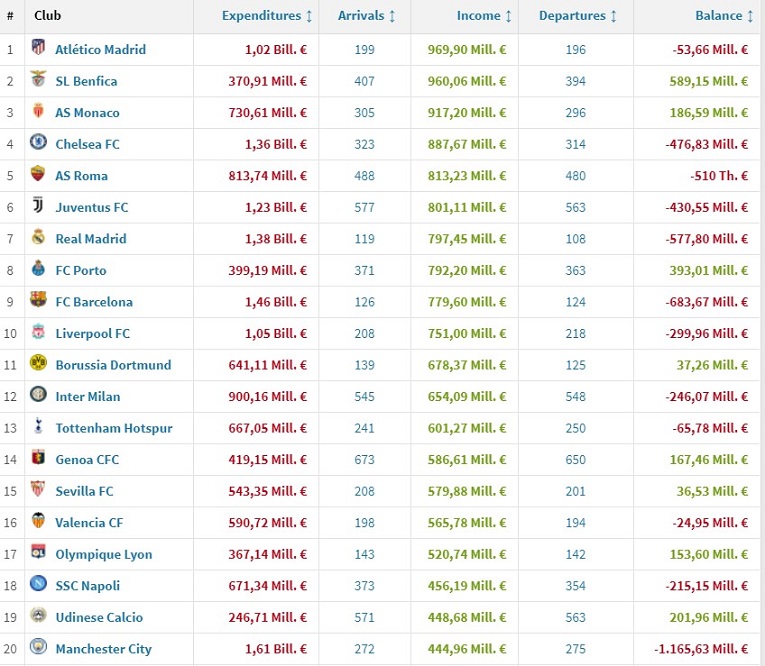The height and width of the screenshot is (666, 765).
Task: Click Inter Milan departures count 548
Action: point(575,397)
